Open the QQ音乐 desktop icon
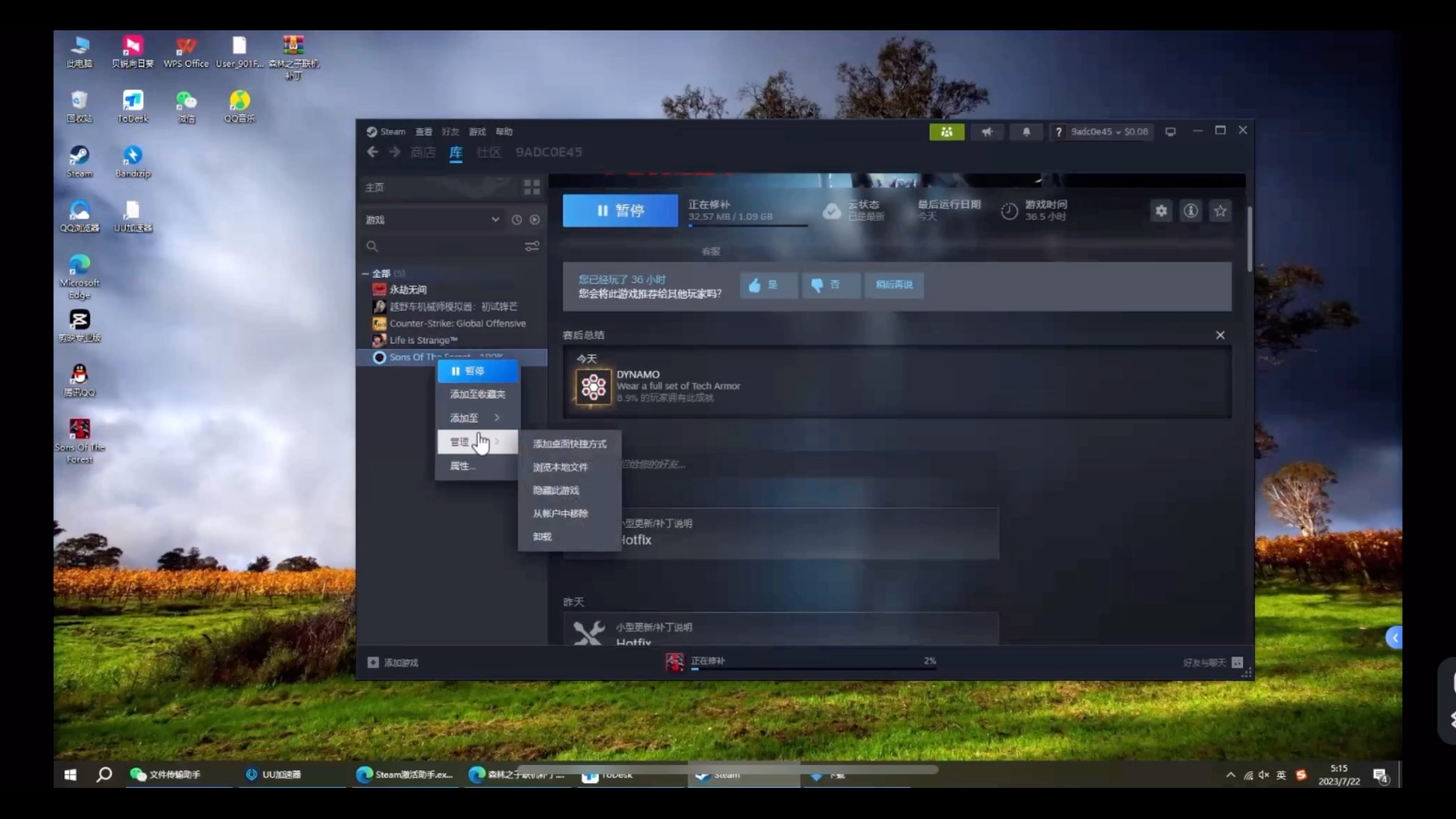This screenshot has width=1456, height=819. [240, 107]
